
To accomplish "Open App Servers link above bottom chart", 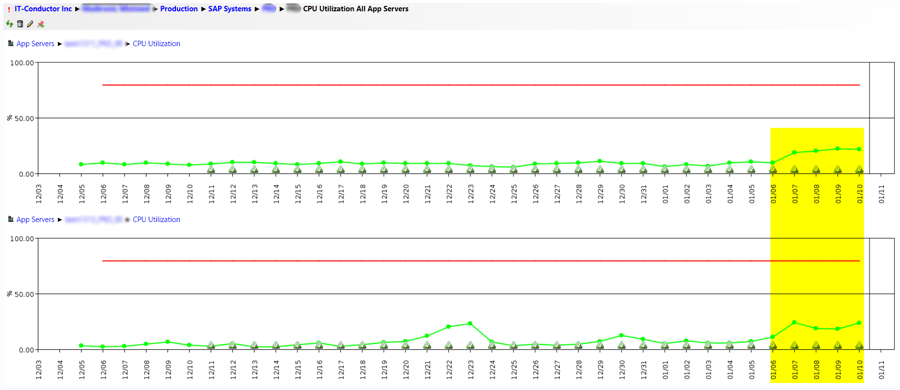I will (36, 219).
